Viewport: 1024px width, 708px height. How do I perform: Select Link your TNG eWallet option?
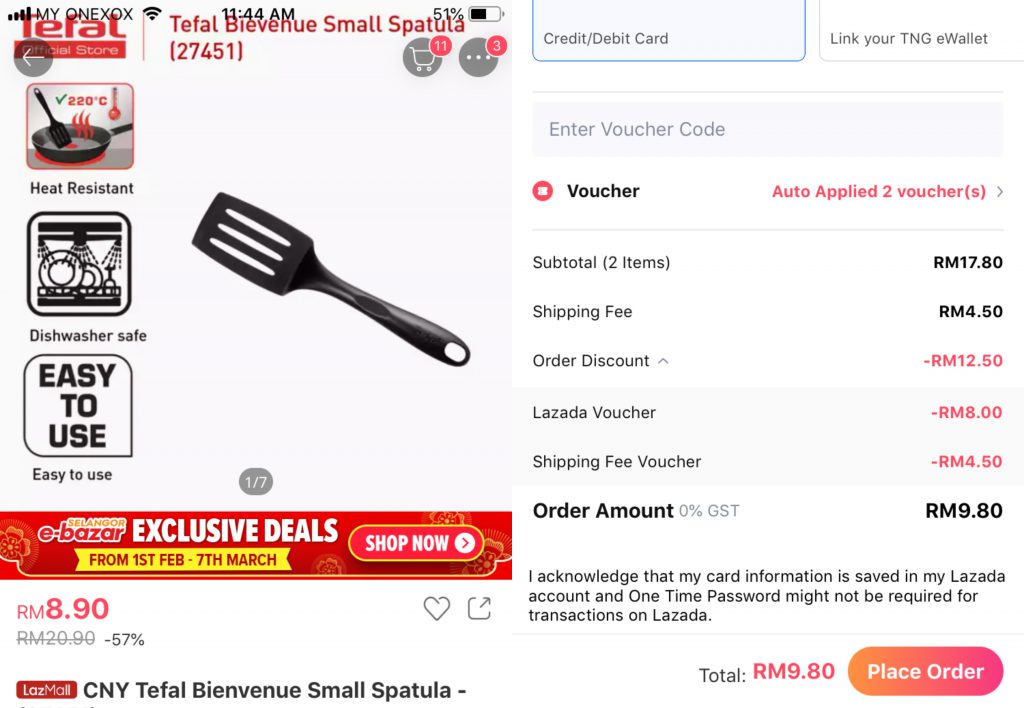click(920, 30)
